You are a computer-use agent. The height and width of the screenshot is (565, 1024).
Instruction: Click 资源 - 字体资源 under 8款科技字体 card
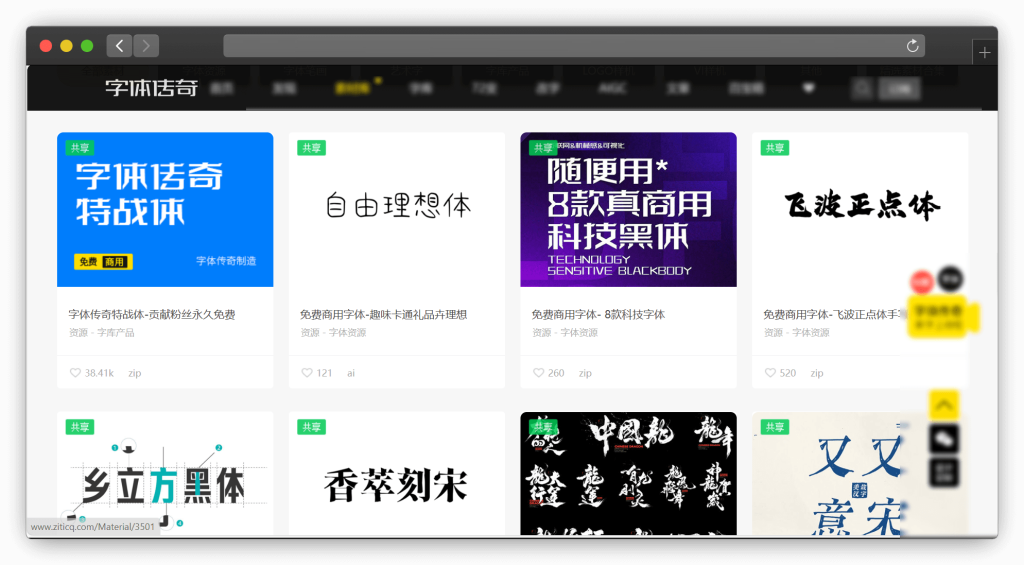click(x=565, y=332)
